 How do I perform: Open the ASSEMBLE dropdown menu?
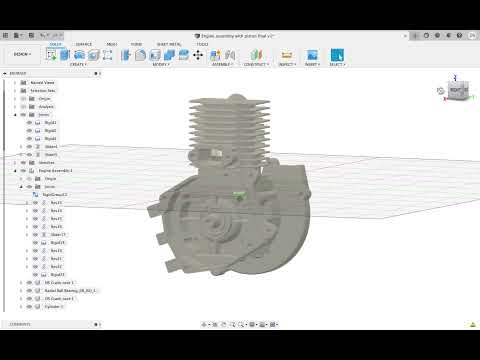click(x=222, y=64)
